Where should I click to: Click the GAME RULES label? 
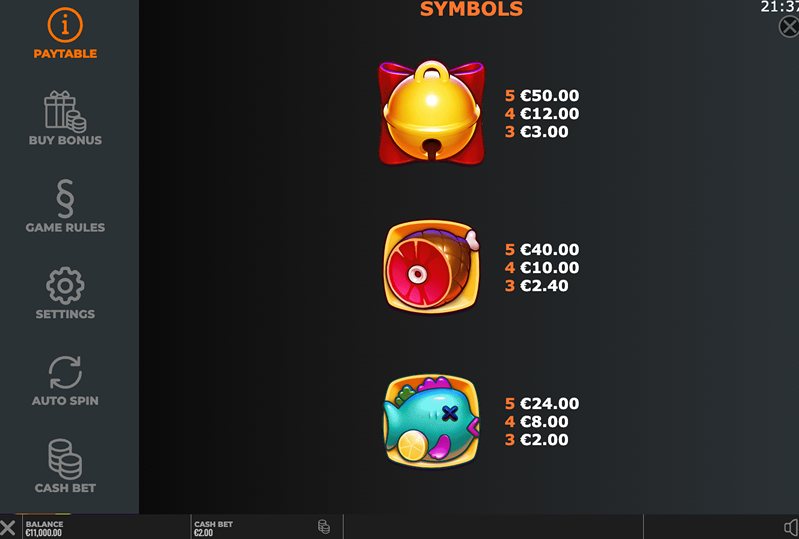pyautogui.click(x=65, y=227)
